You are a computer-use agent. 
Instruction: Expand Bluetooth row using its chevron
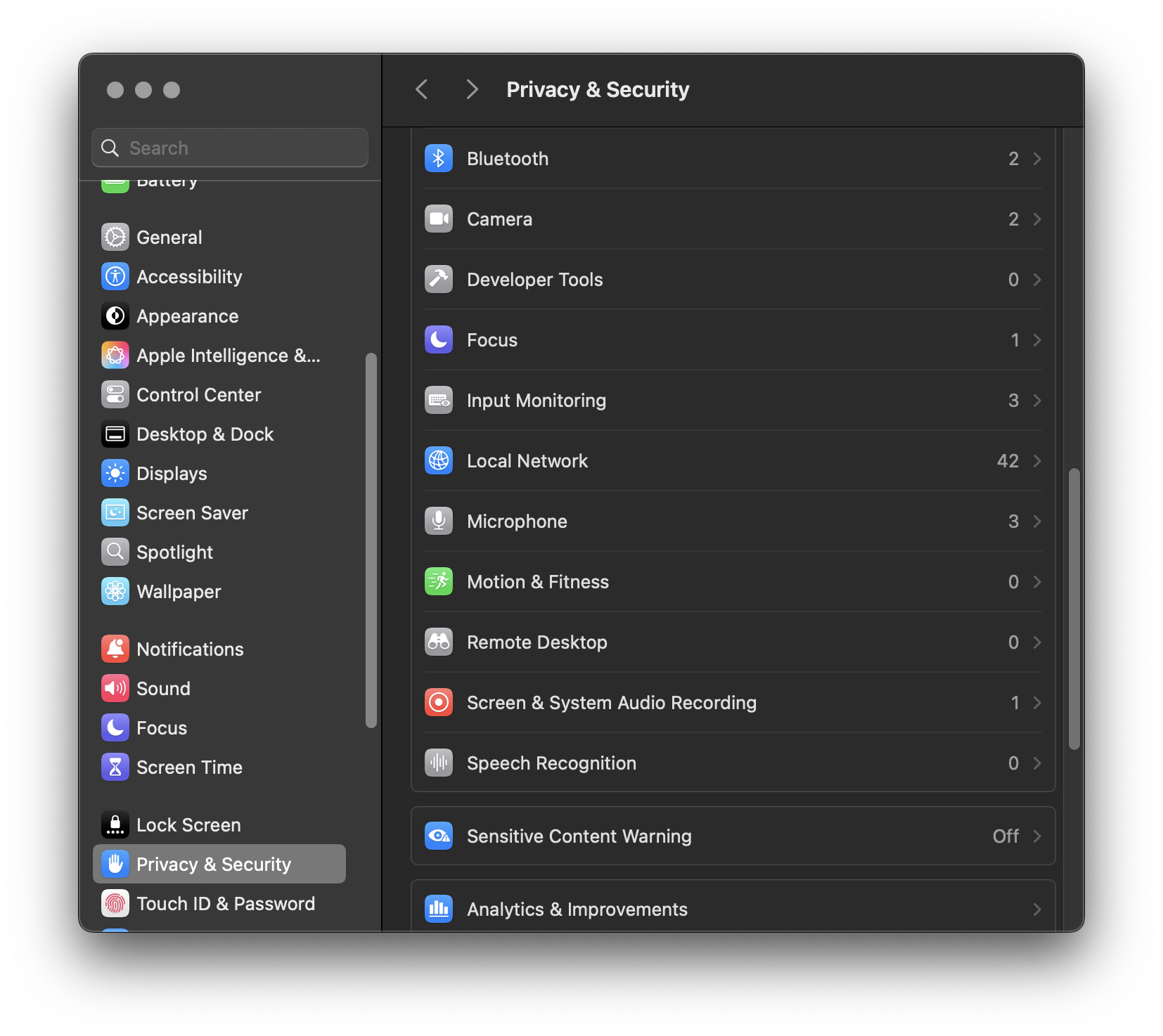tap(1037, 159)
